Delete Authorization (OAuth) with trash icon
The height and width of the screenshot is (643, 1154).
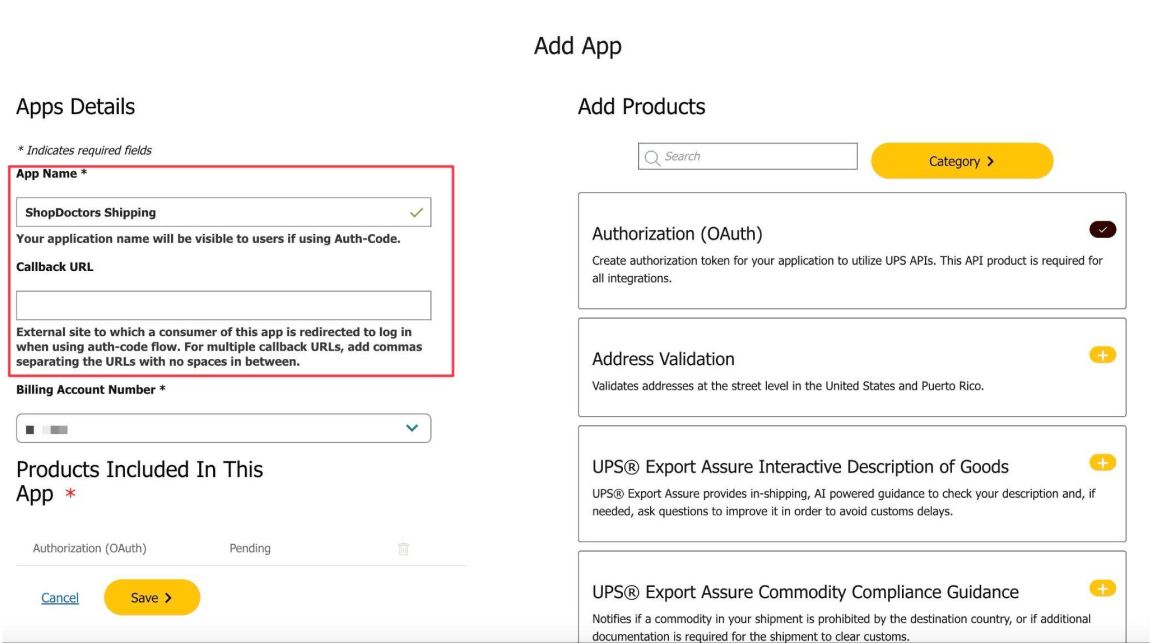[x=403, y=549]
